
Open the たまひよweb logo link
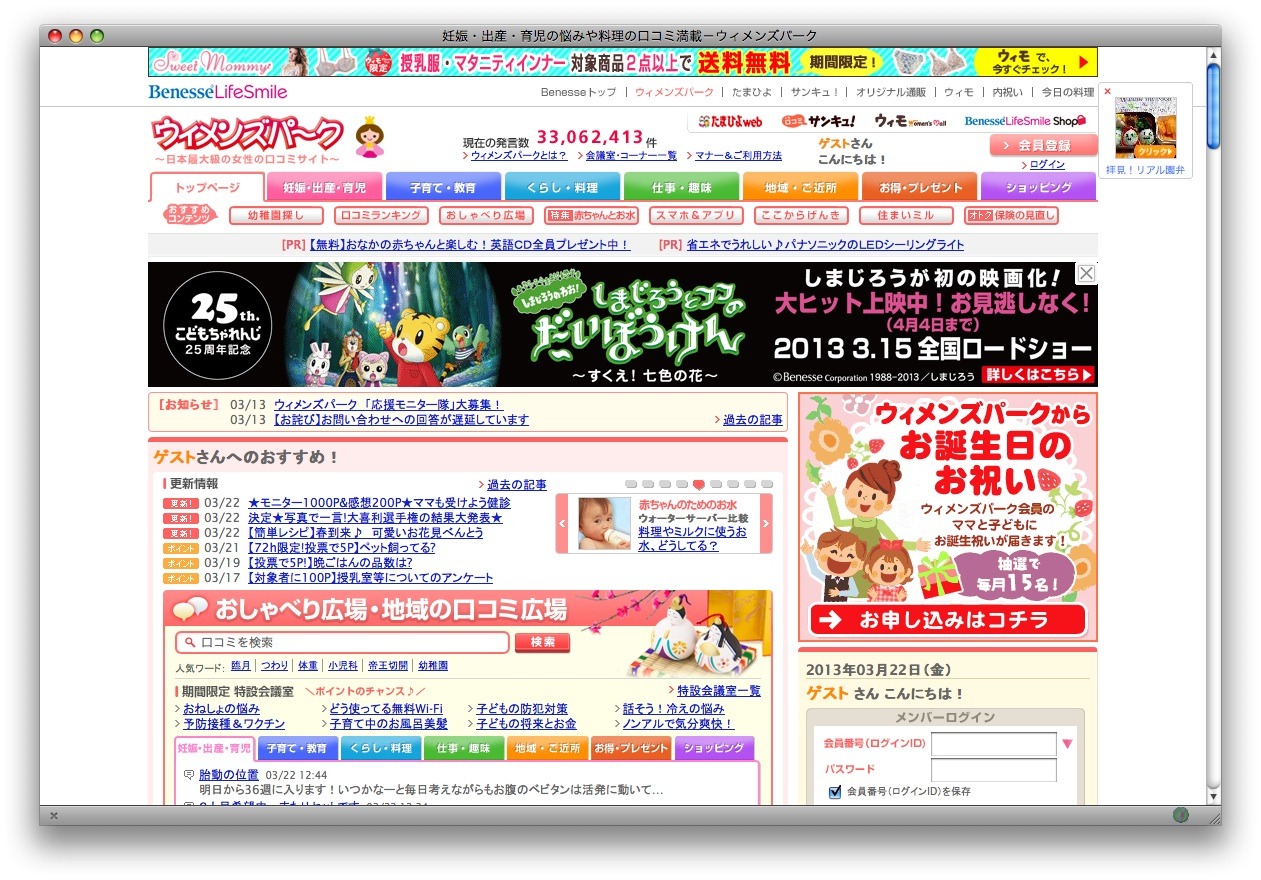(730, 121)
